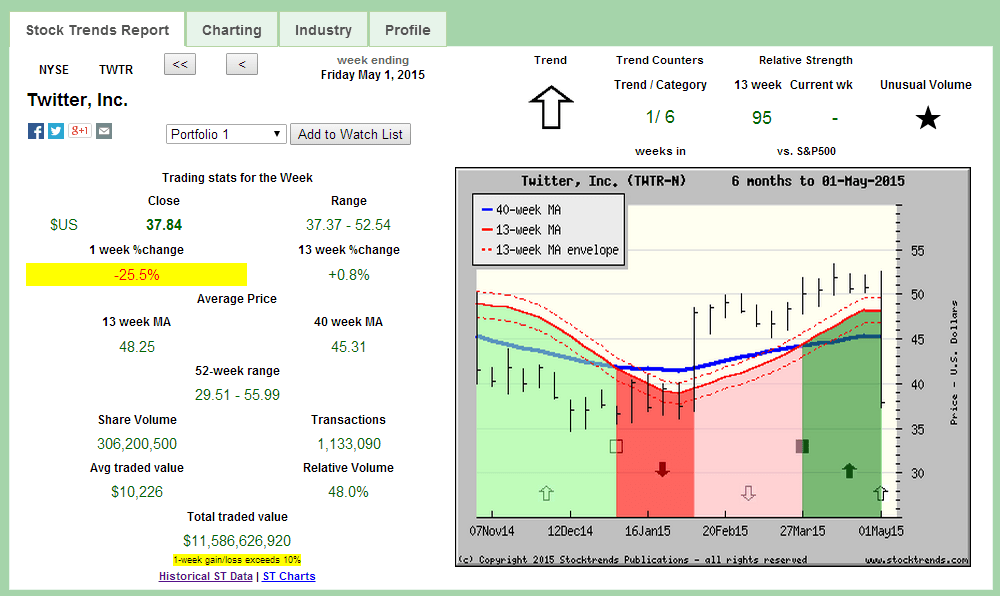Screen dimensions: 1000x596
Task: Click hollow up-arrow marker at 01May15
Action: pyautogui.click(x=880, y=493)
